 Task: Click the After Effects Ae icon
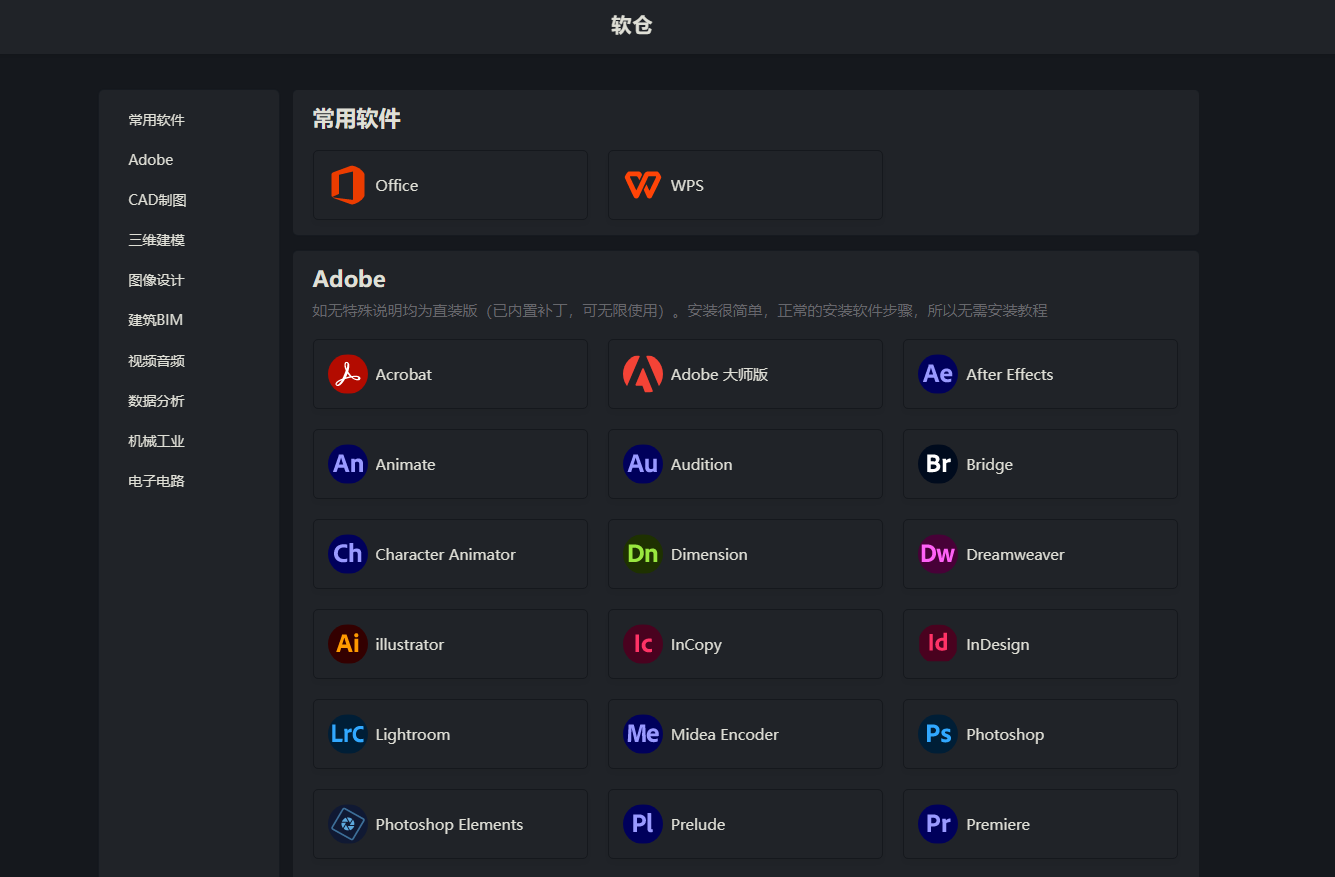tap(938, 374)
